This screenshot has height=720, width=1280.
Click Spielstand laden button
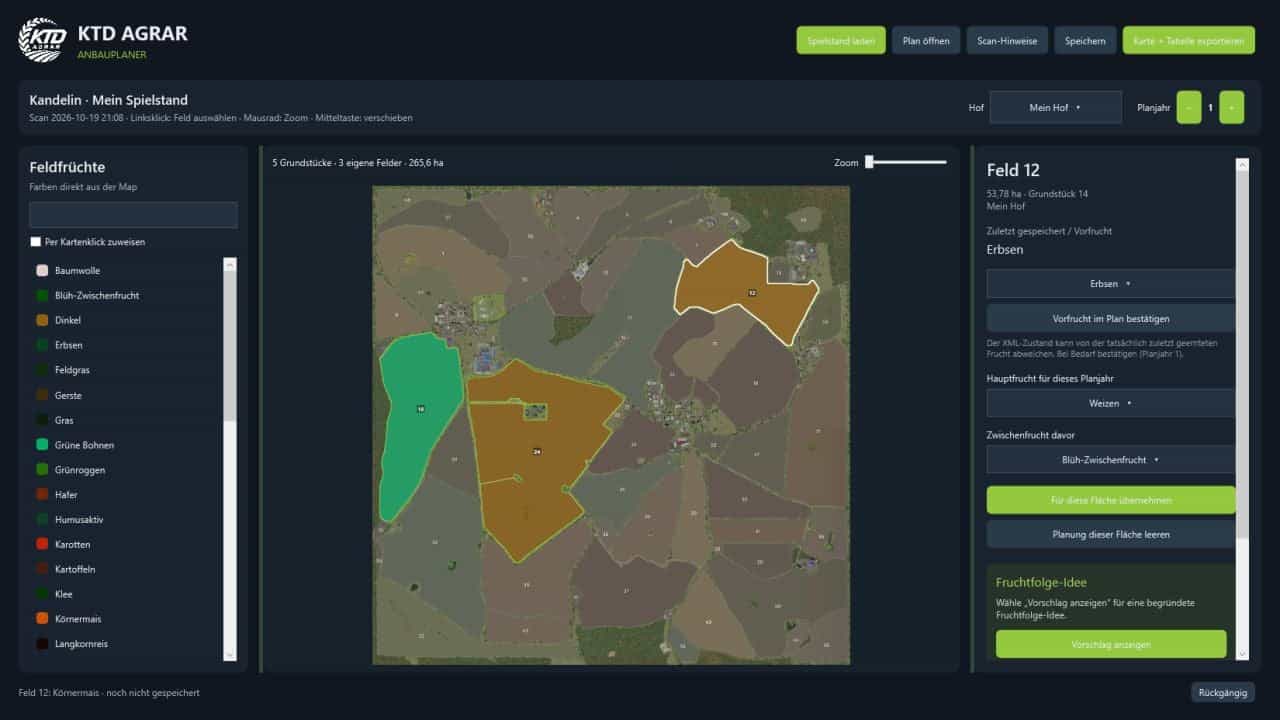(x=841, y=40)
